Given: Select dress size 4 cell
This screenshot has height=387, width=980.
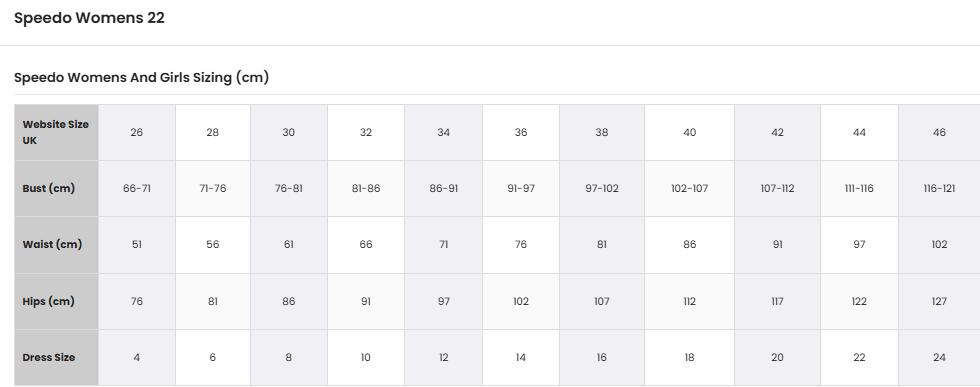Looking at the screenshot, I should (137, 358).
